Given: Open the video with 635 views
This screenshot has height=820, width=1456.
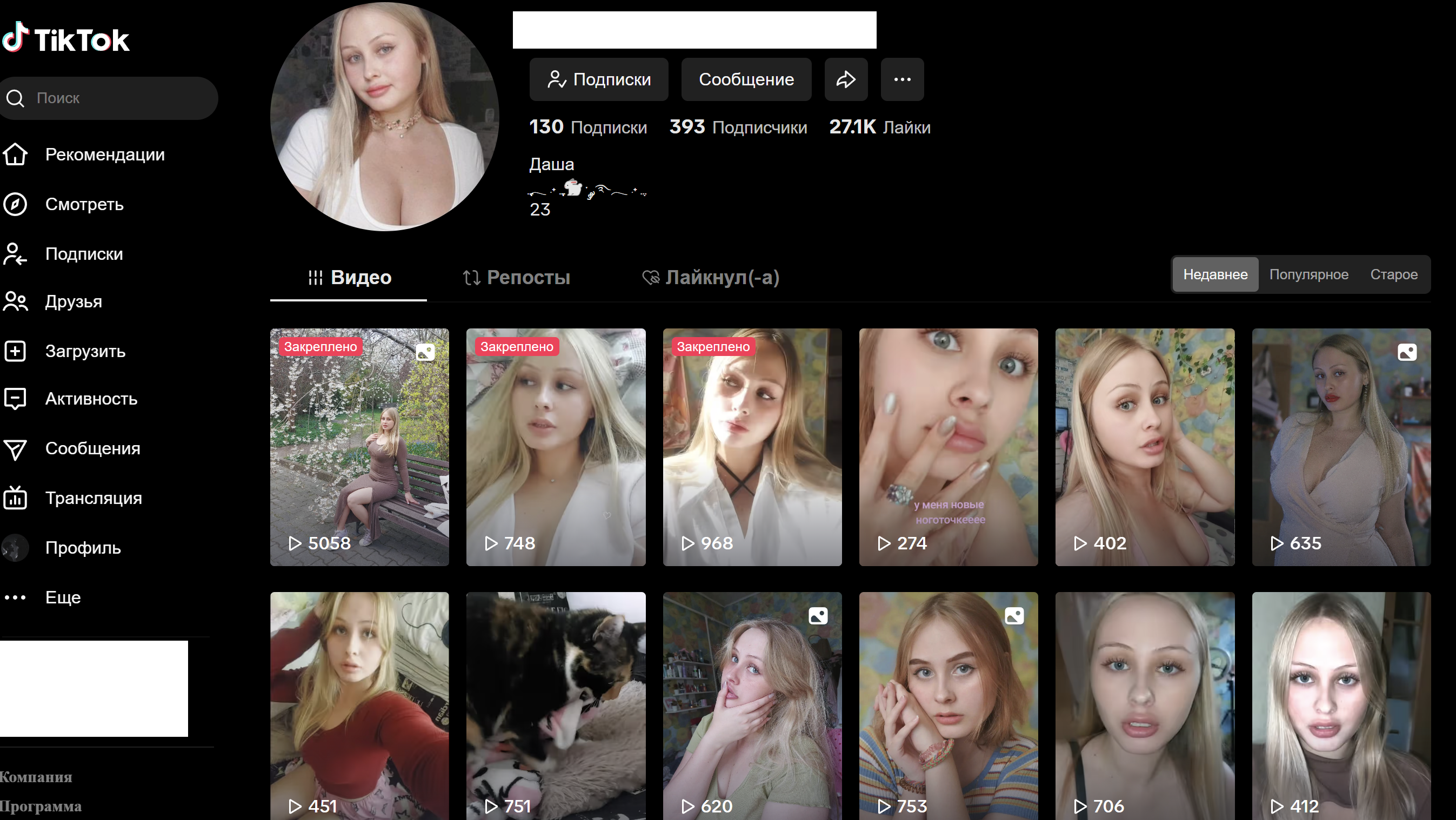Looking at the screenshot, I should (1341, 447).
